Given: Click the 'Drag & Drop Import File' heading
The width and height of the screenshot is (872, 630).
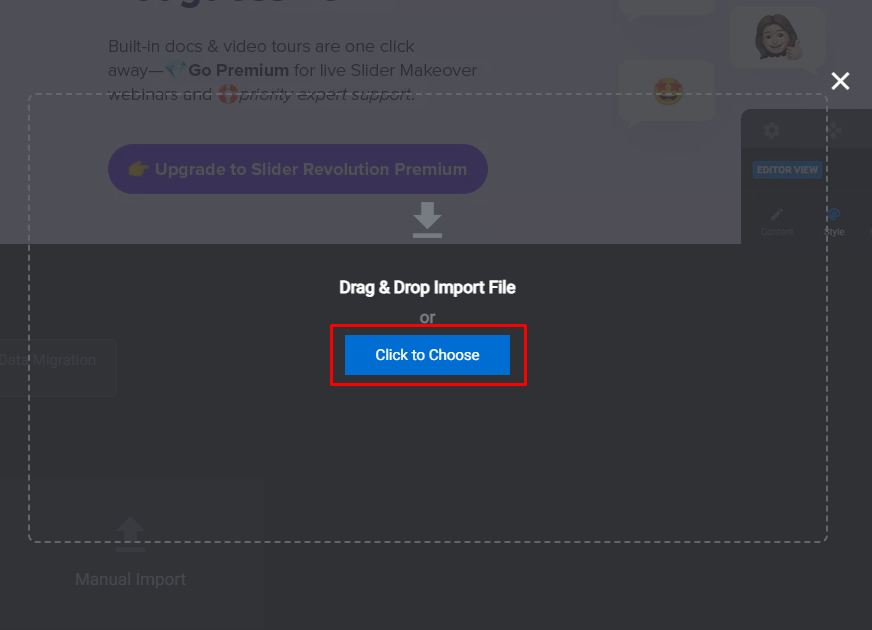Looking at the screenshot, I should (x=427, y=287).
